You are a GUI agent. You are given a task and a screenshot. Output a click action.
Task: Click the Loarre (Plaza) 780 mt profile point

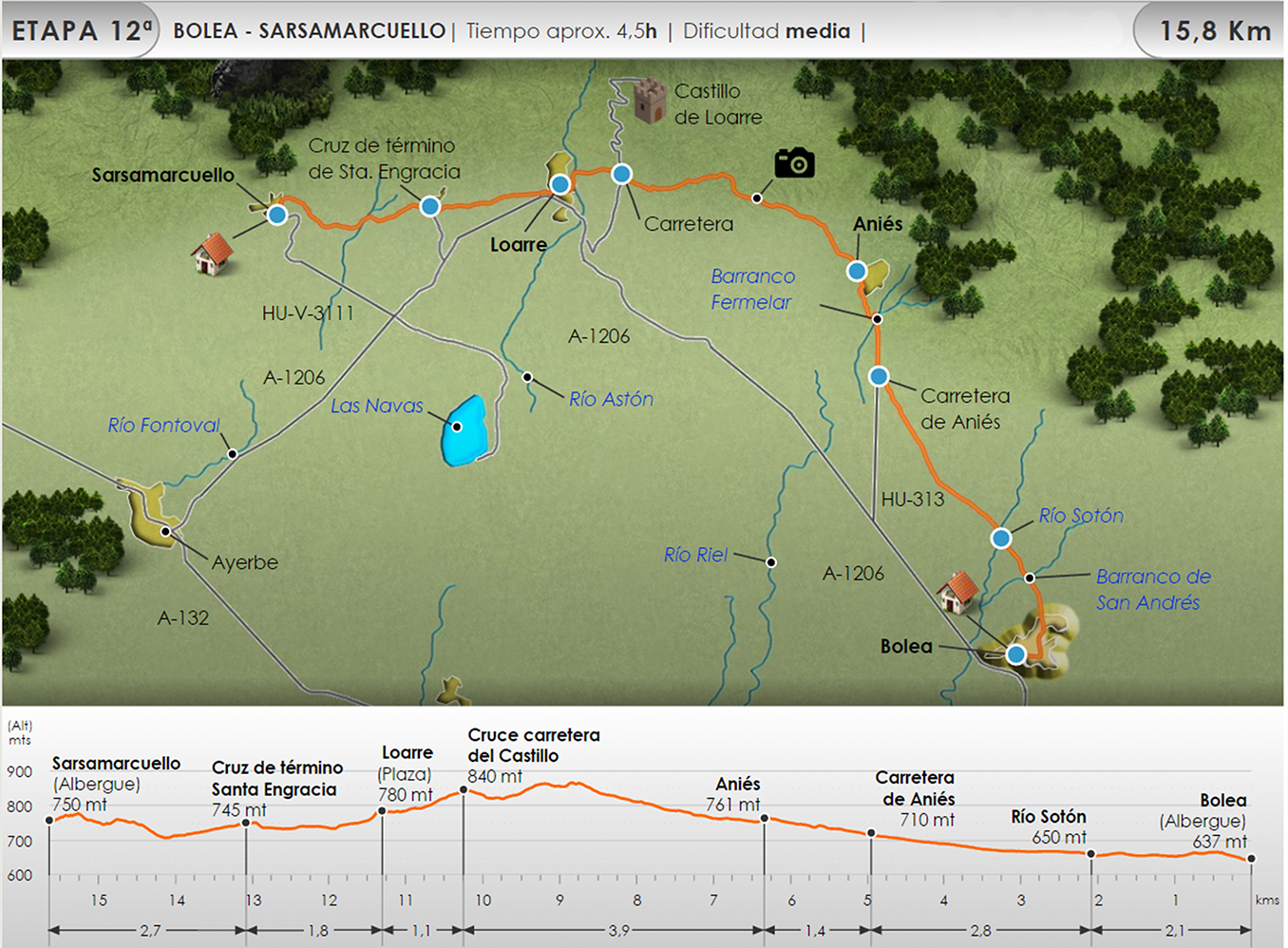tap(382, 811)
